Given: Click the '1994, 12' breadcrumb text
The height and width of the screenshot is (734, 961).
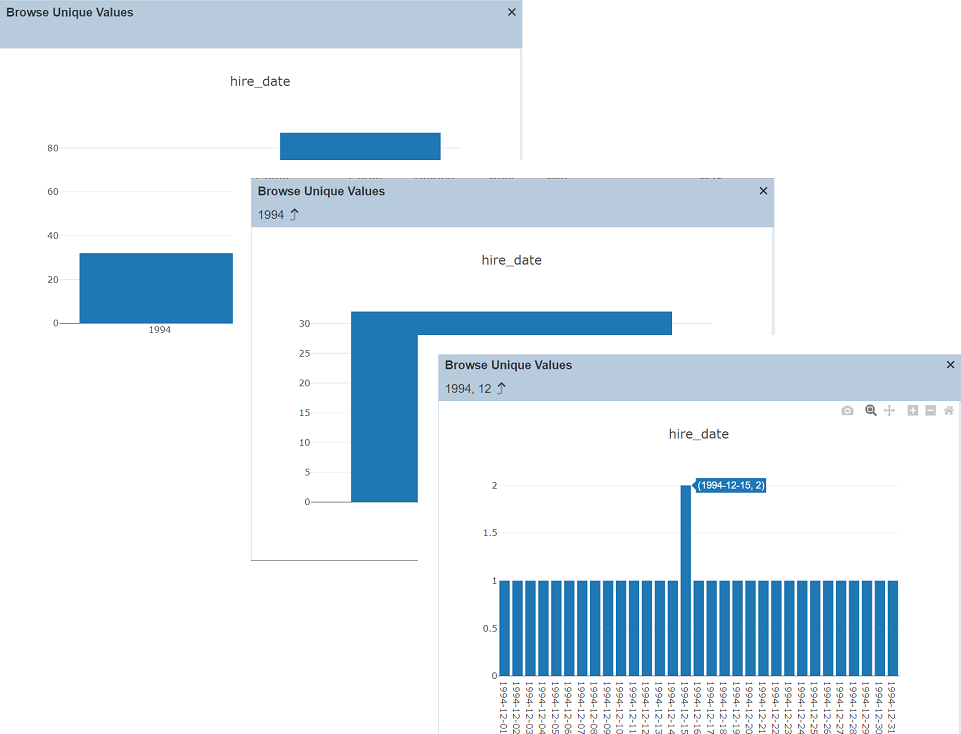Looking at the screenshot, I should [x=468, y=389].
